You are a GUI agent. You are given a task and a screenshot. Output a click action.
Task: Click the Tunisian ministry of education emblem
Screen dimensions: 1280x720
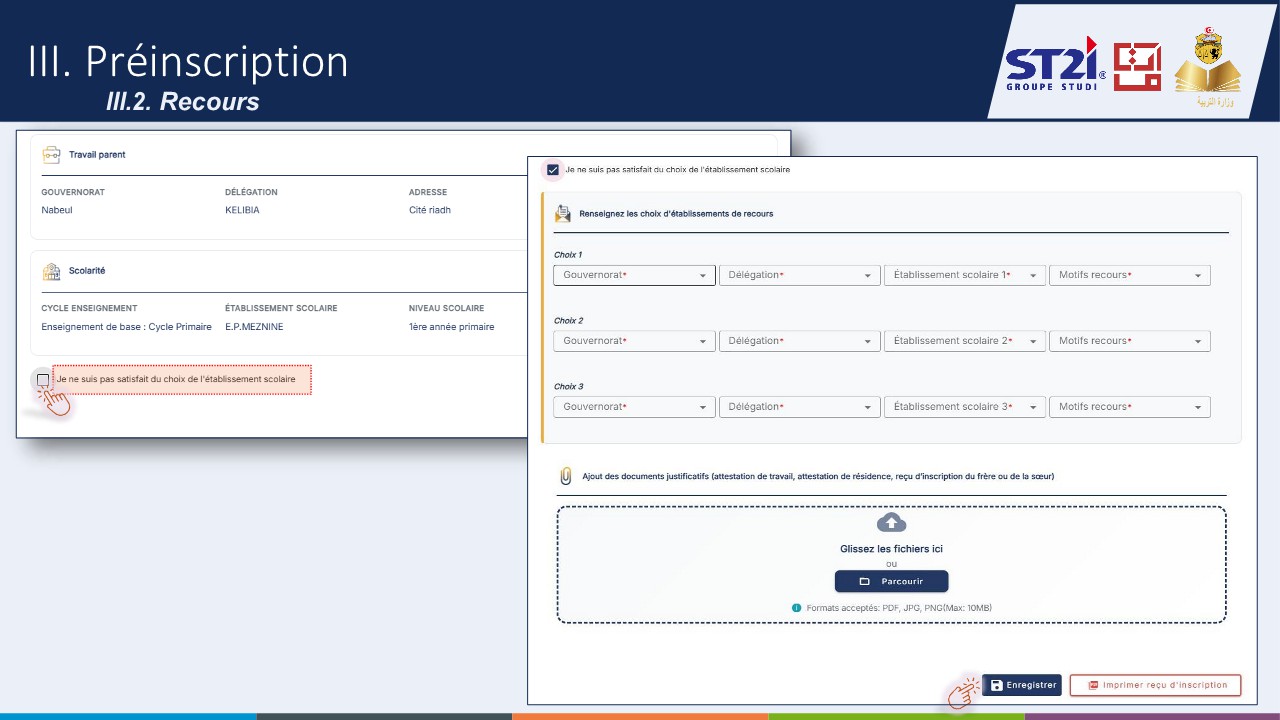pyautogui.click(x=1207, y=68)
